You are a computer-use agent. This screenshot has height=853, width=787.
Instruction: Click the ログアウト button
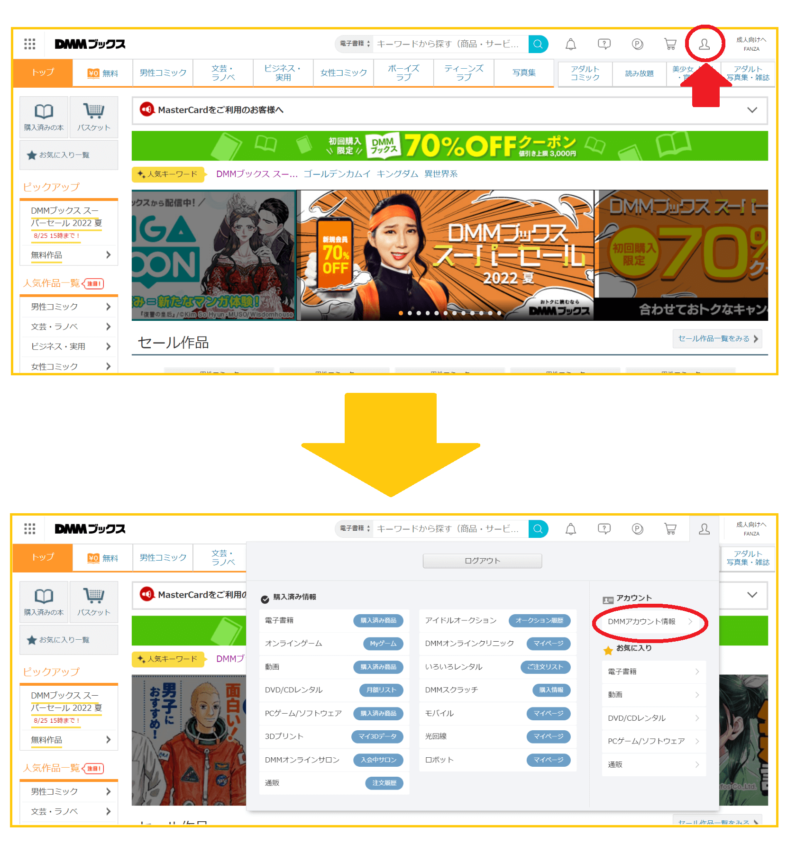[482, 561]
